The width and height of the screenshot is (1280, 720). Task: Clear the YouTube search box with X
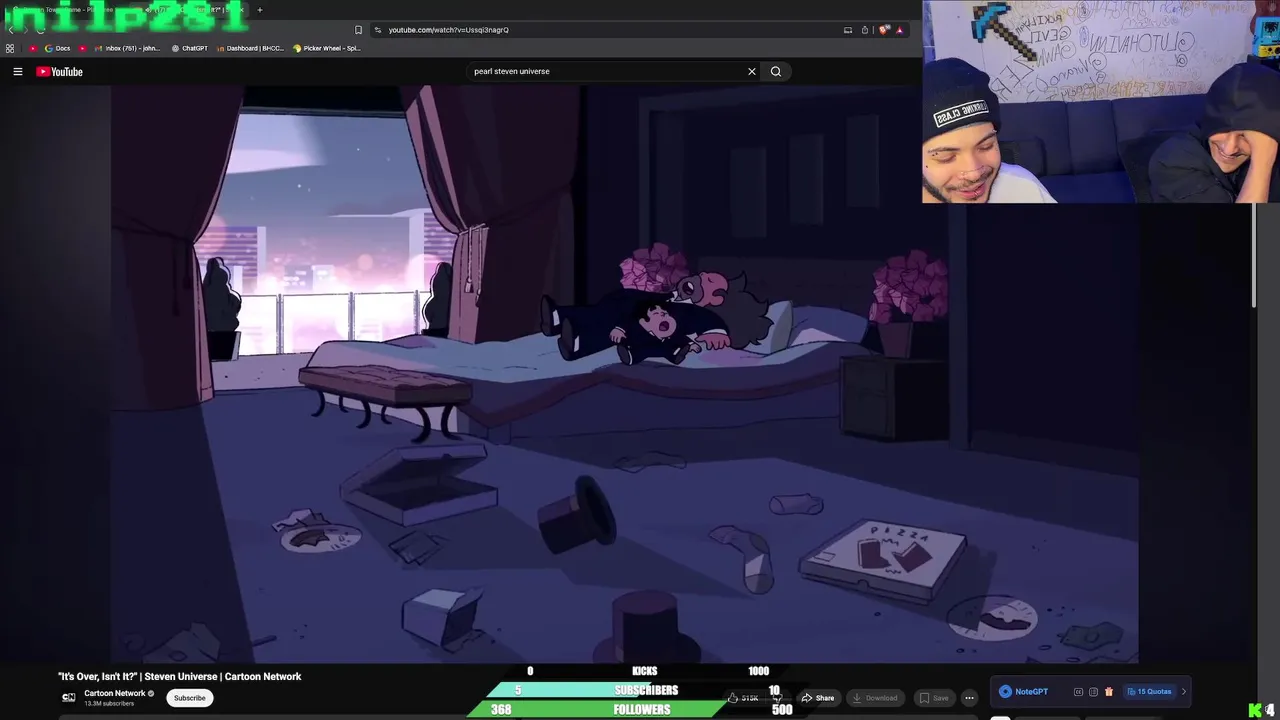pos(752,71)
